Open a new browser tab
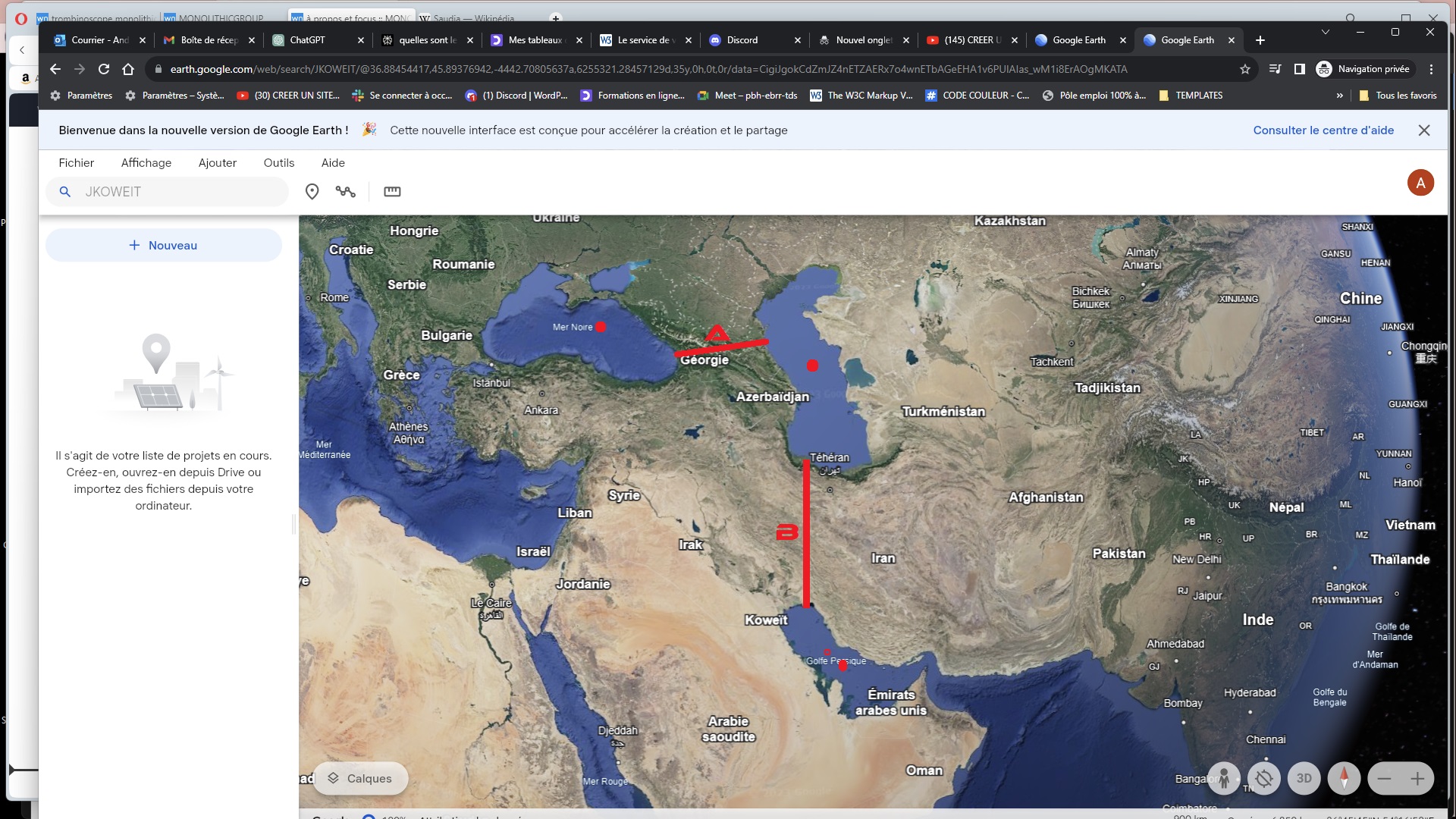 point(1260,40)
